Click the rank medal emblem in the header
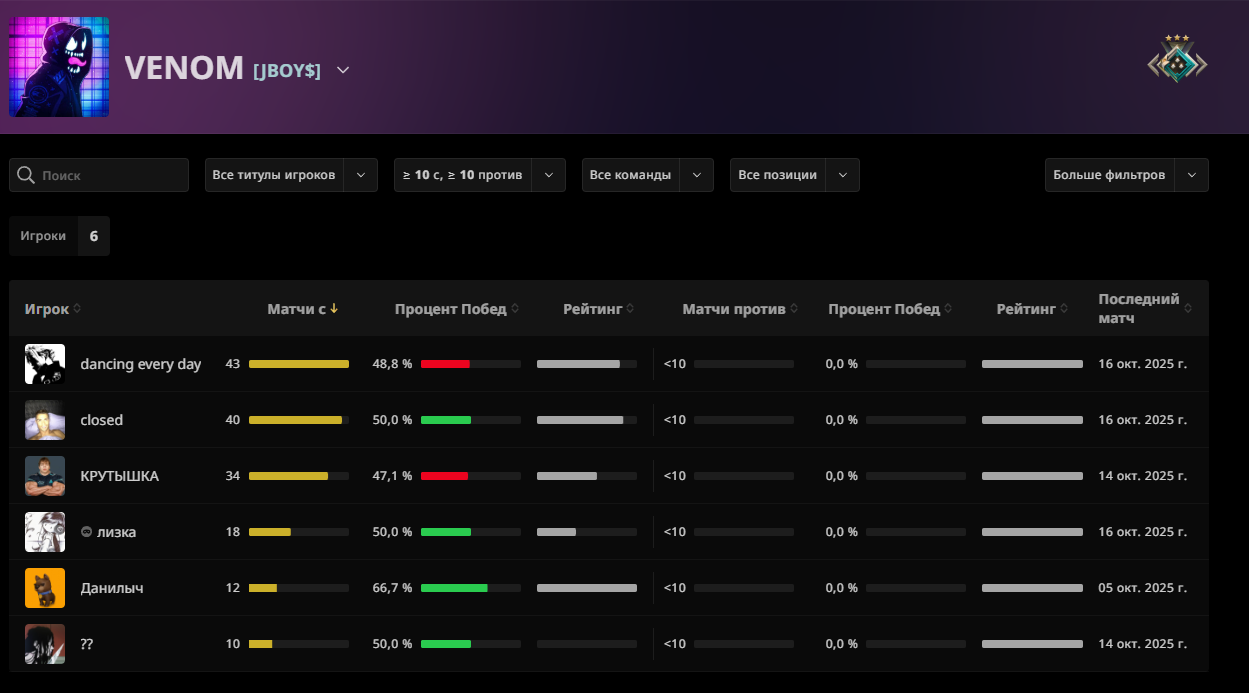The height and width of the screenshot is (693, 1249). pyautogui.click(x=1177, y=61)
